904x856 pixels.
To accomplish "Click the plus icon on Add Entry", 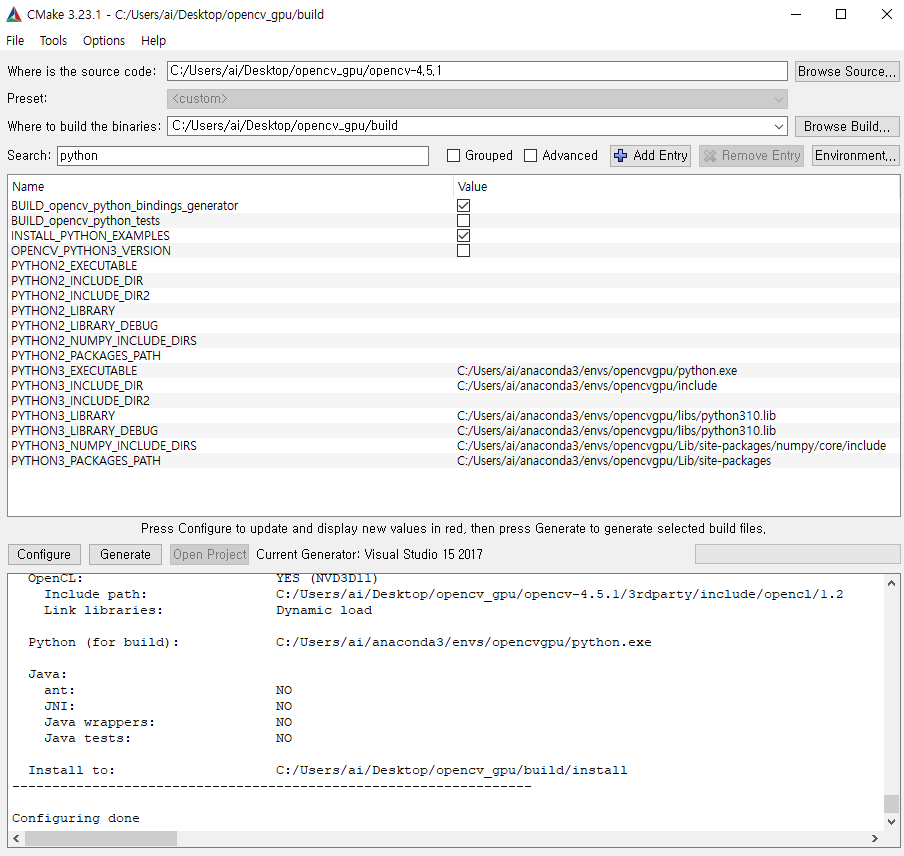I will 620,156.
